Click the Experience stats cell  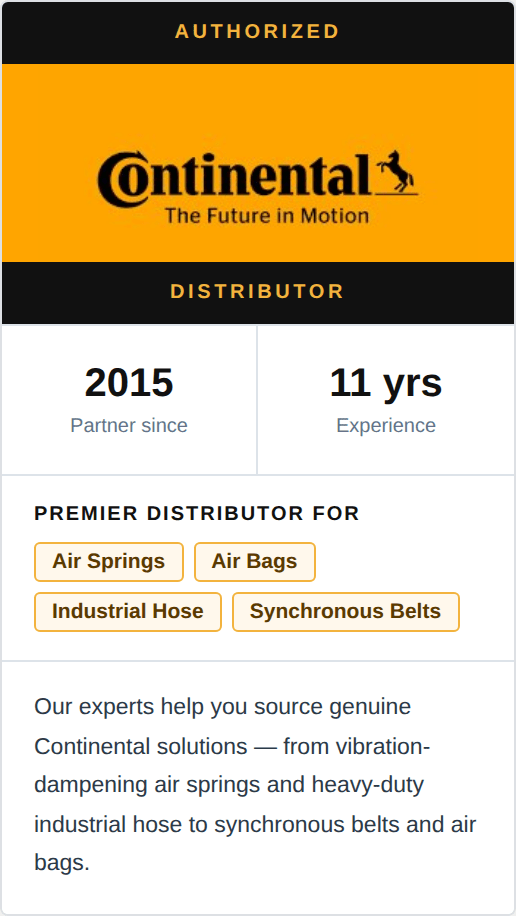pos(386,400)
